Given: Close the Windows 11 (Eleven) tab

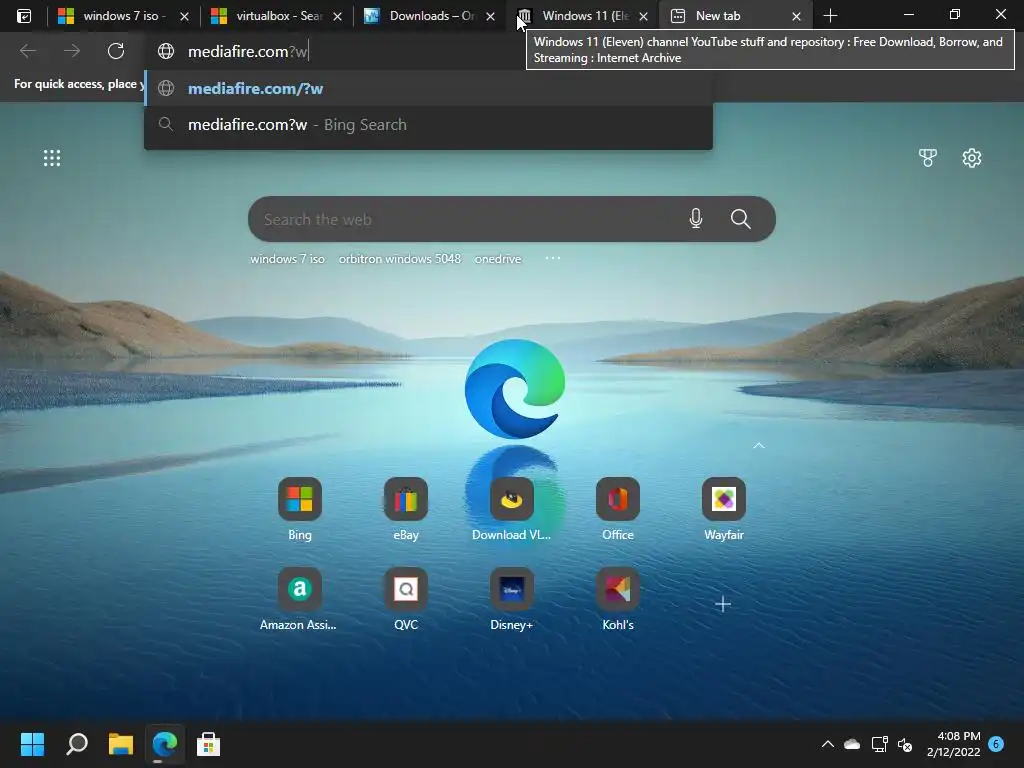Looking at the screenshot, I should [643, 16].
